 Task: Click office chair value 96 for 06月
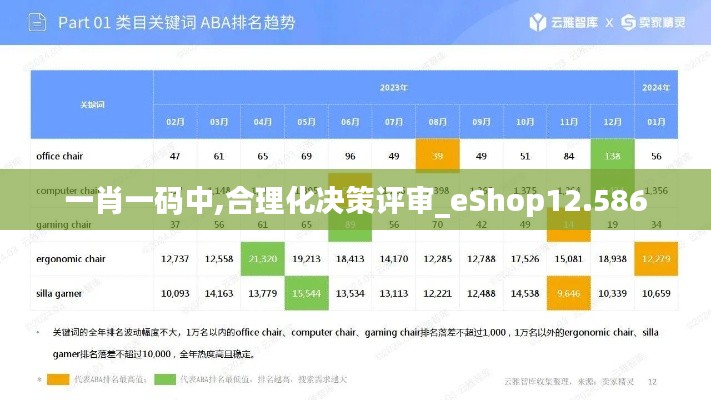click(x=350, y=156)
